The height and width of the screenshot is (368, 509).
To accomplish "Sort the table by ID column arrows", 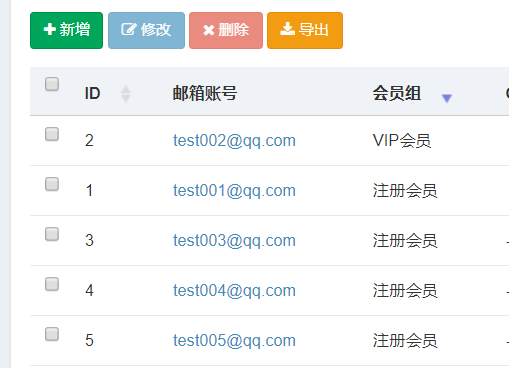I will coord(126,94).
